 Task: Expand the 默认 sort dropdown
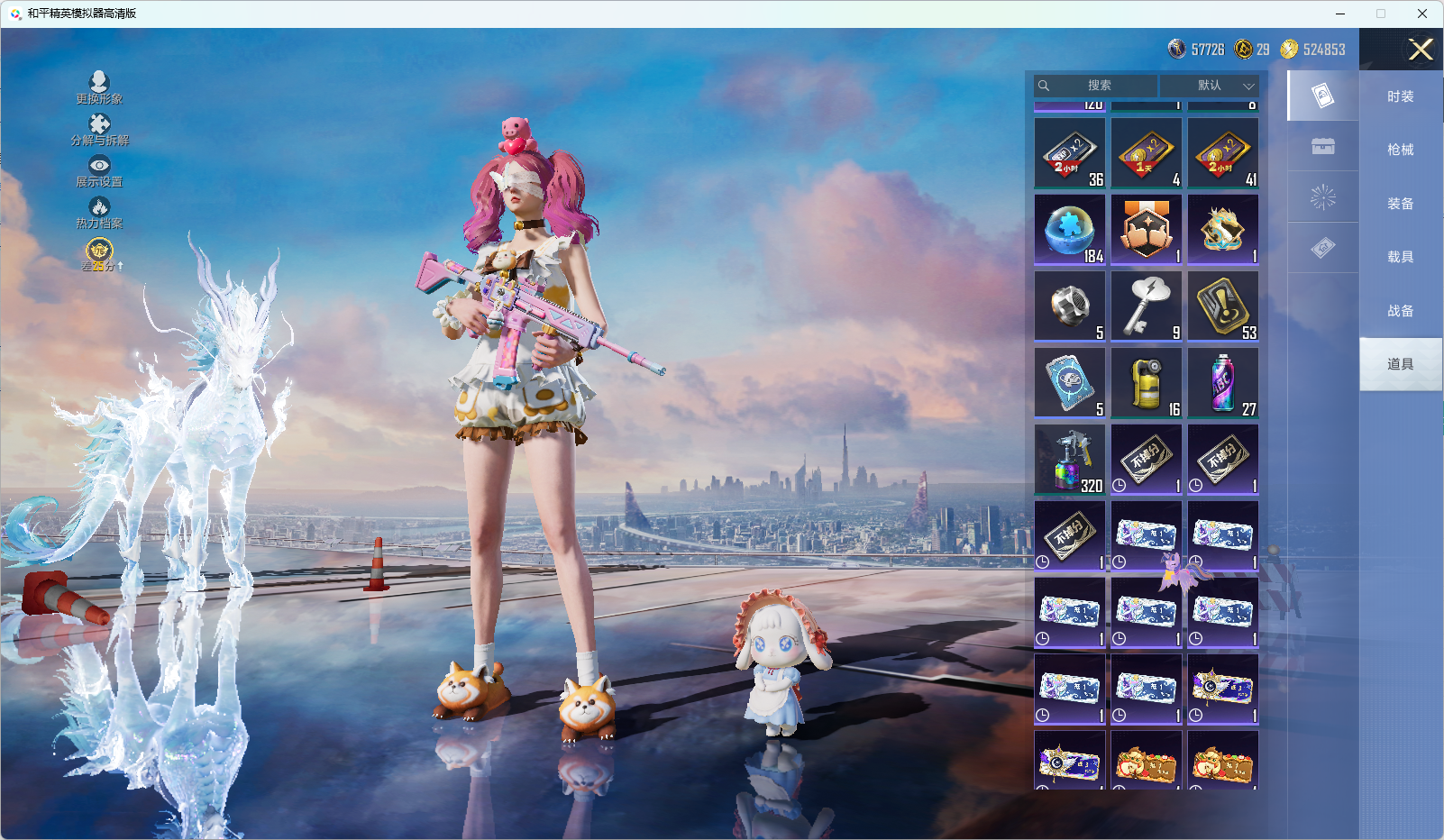coord(1209,86)
